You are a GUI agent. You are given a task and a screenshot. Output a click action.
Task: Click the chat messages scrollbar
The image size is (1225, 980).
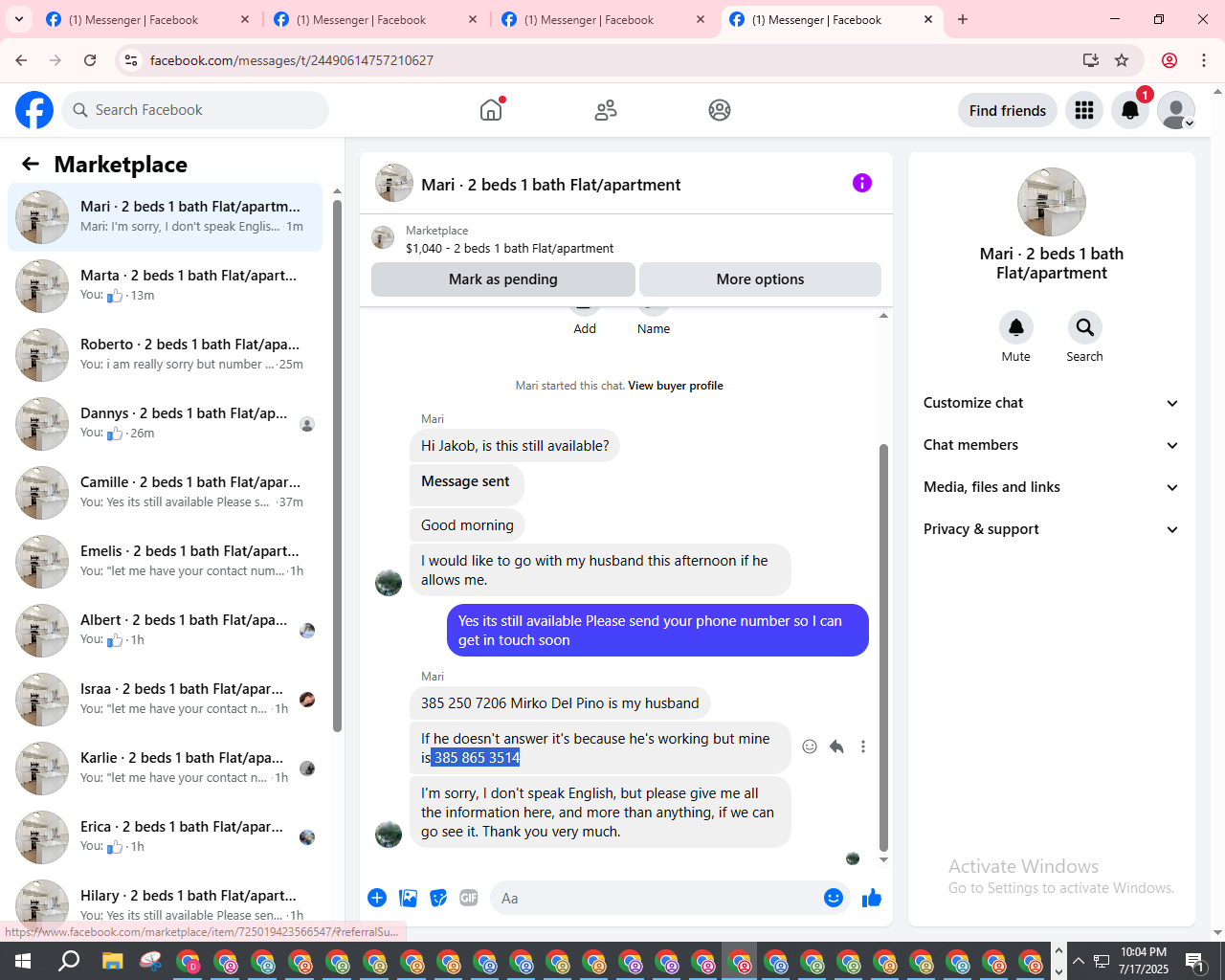coord(883,648)
